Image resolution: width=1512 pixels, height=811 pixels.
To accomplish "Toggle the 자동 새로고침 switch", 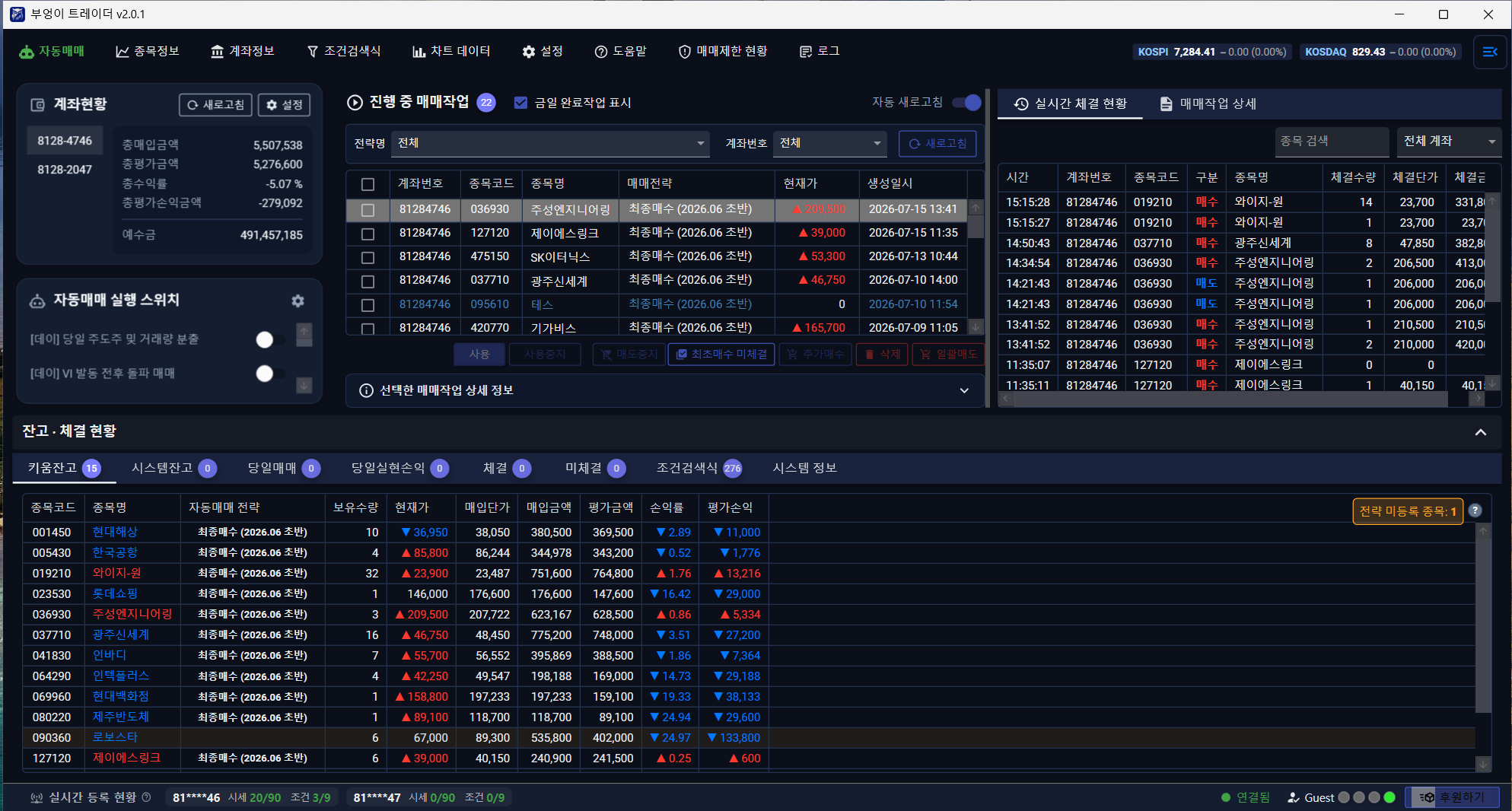I will [966, 103].
